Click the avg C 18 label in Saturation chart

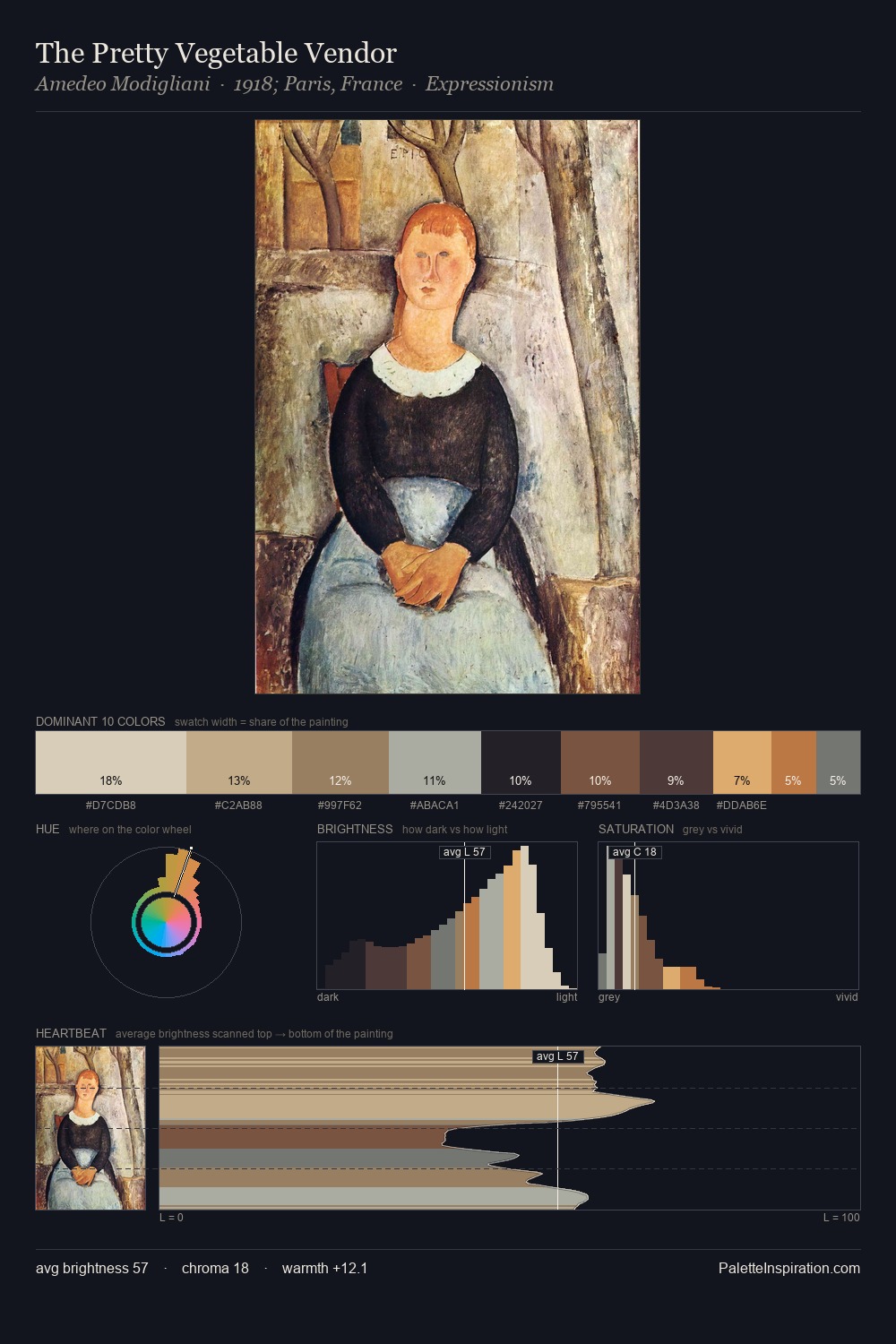point(634,852)
